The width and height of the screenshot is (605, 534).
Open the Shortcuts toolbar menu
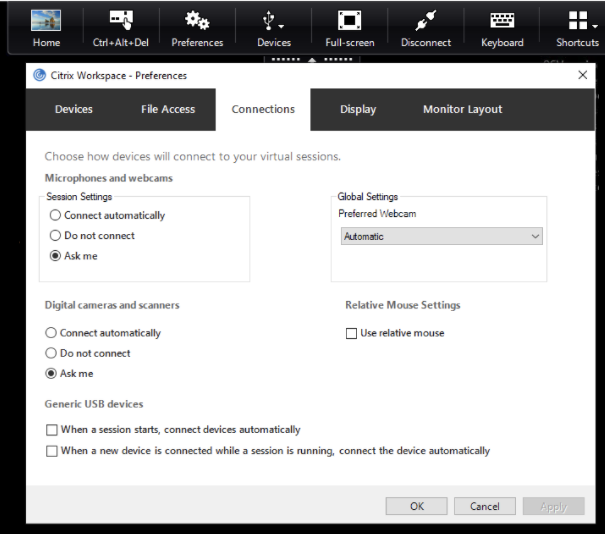tap(577, 22)
